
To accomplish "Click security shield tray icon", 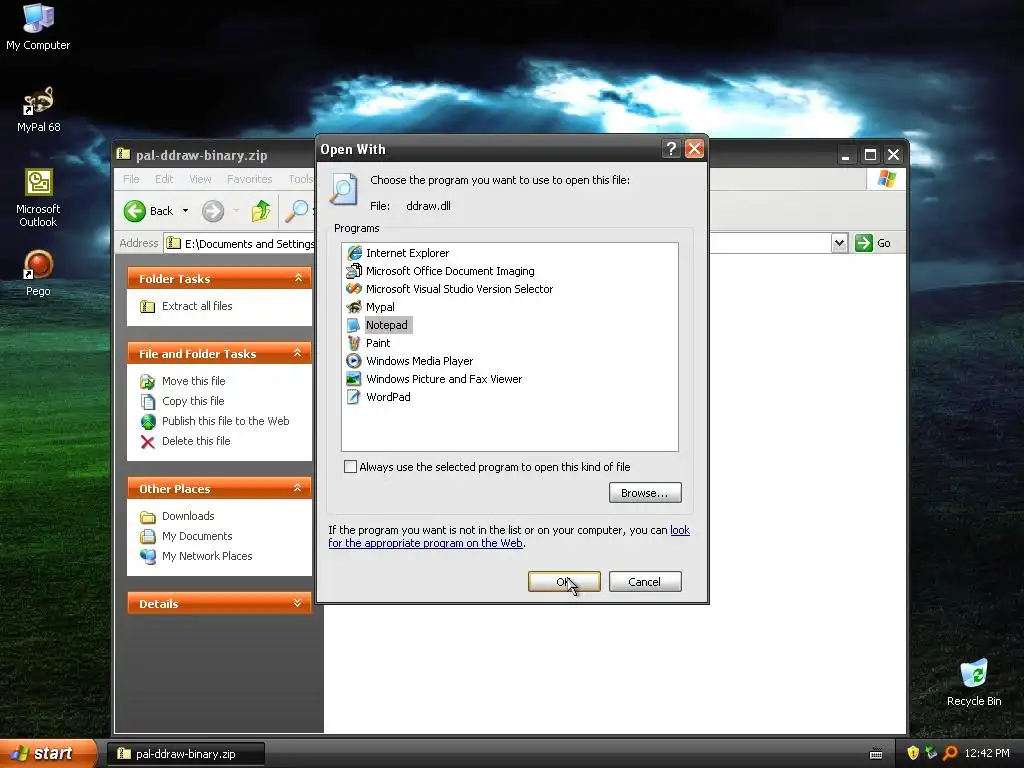I will click(x=913, y=753).
